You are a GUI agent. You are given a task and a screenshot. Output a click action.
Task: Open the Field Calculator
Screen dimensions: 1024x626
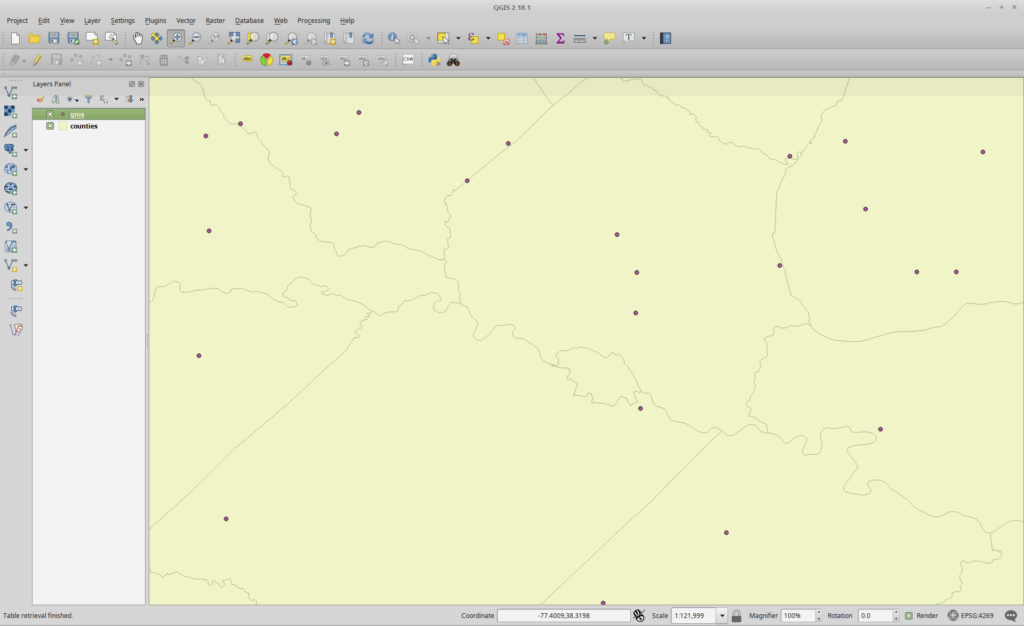(542, 40)
